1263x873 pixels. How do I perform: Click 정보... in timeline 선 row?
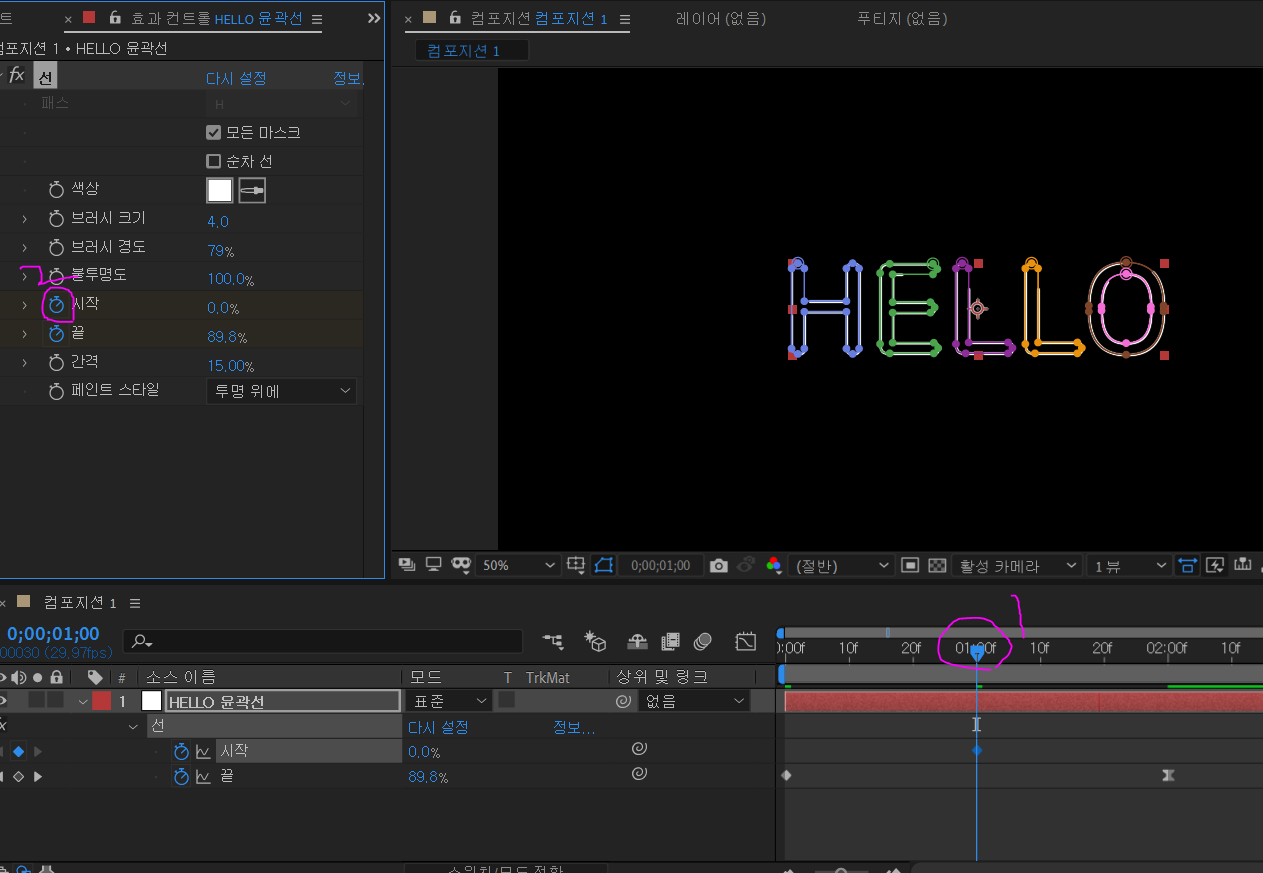point(574,727)
